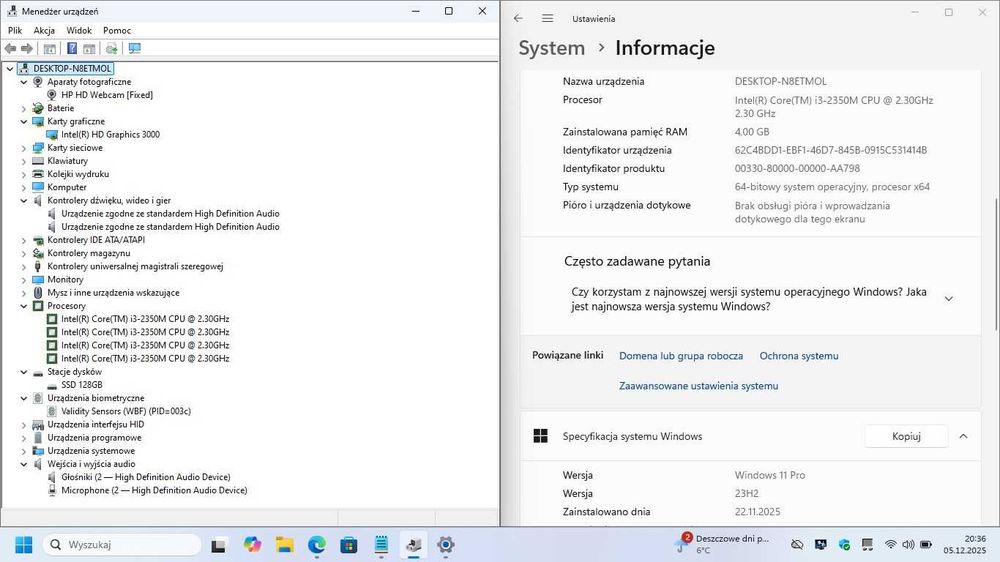This screenshot has width=1000, height=562.
Task: Open File Explorer from taskbar
Action: point(284,545)
